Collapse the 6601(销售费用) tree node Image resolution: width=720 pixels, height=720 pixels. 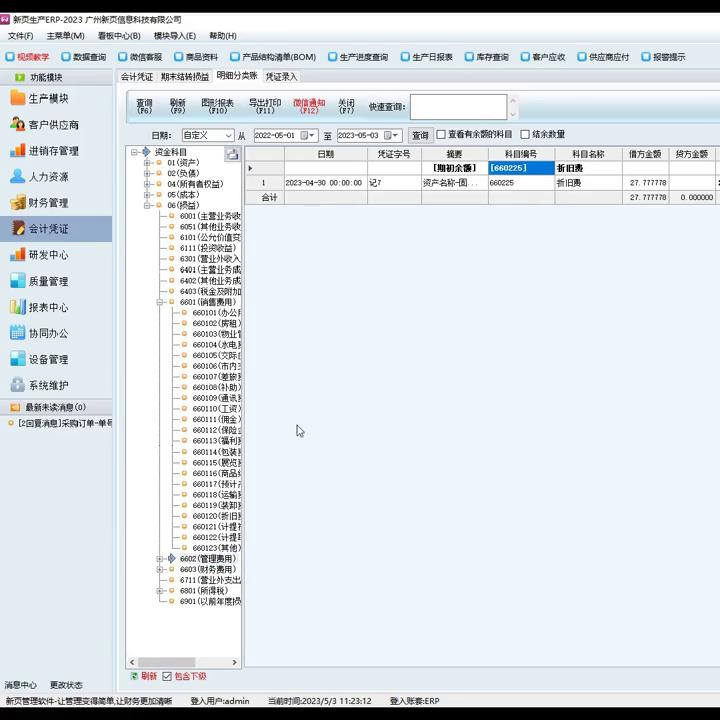(x=159, y=302)
